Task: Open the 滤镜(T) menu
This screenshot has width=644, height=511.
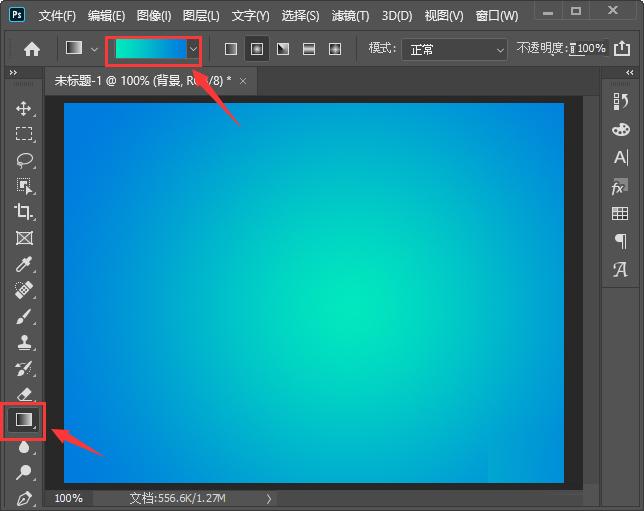Action: point(350,16)
